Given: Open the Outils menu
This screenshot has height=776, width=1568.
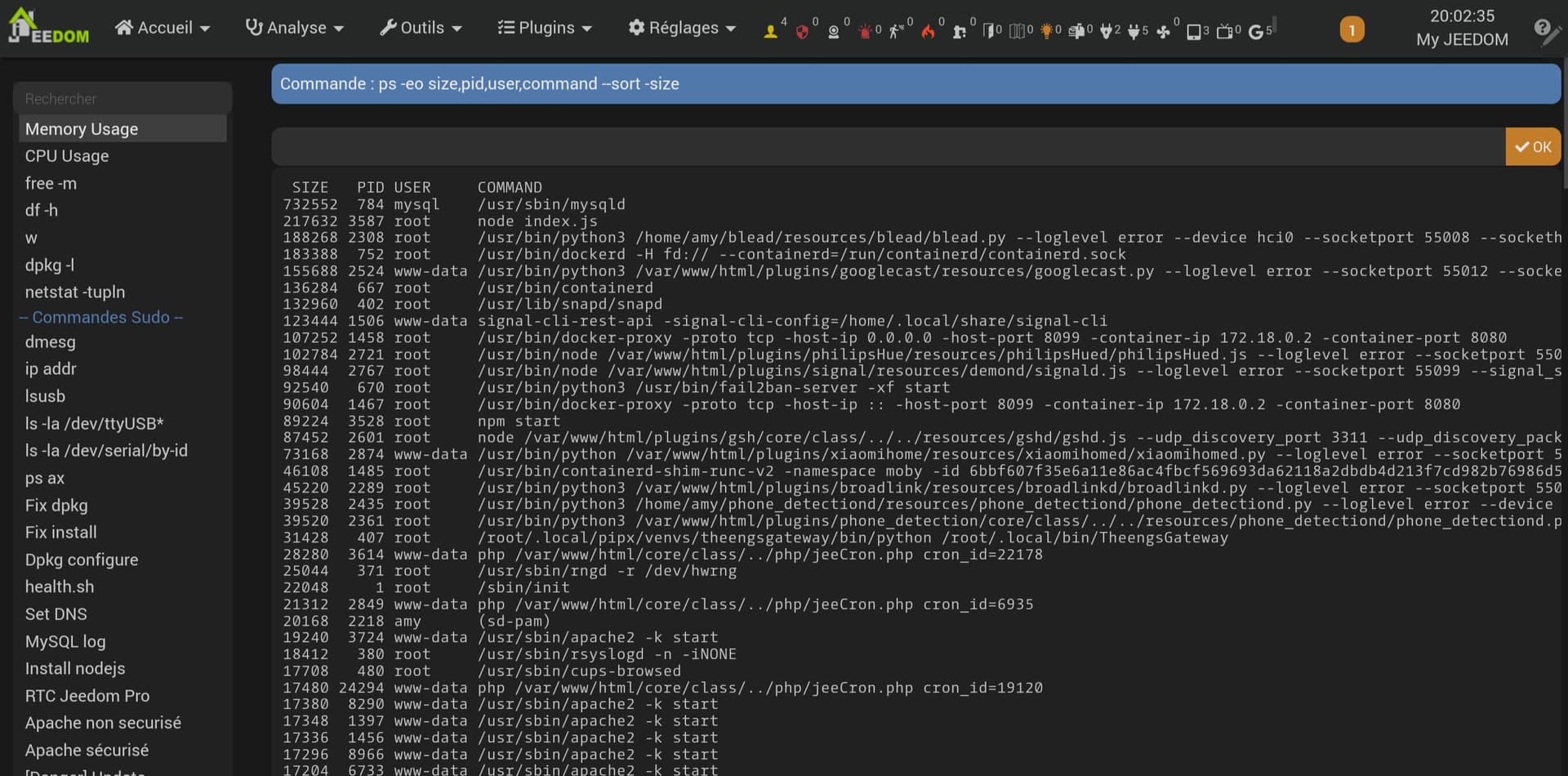Looking at the screenshot, I should click(x=421, y=28).
